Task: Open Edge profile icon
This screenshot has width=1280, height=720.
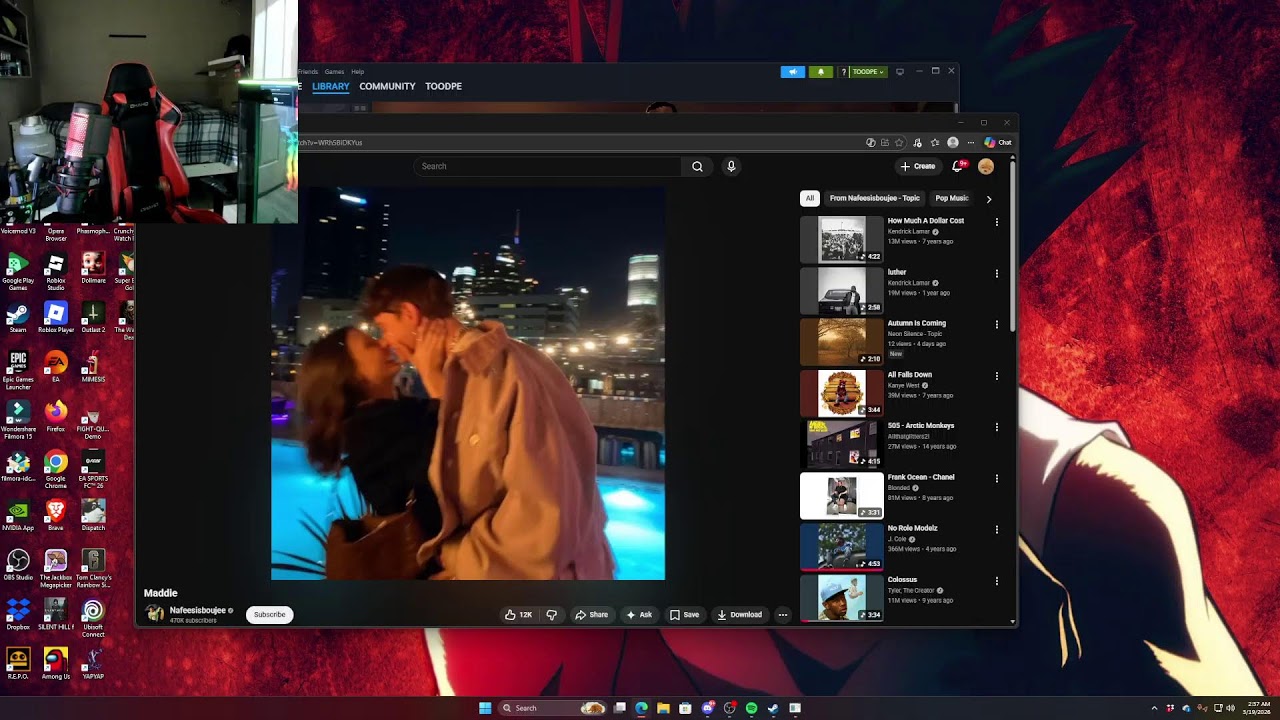Action: 953,142
